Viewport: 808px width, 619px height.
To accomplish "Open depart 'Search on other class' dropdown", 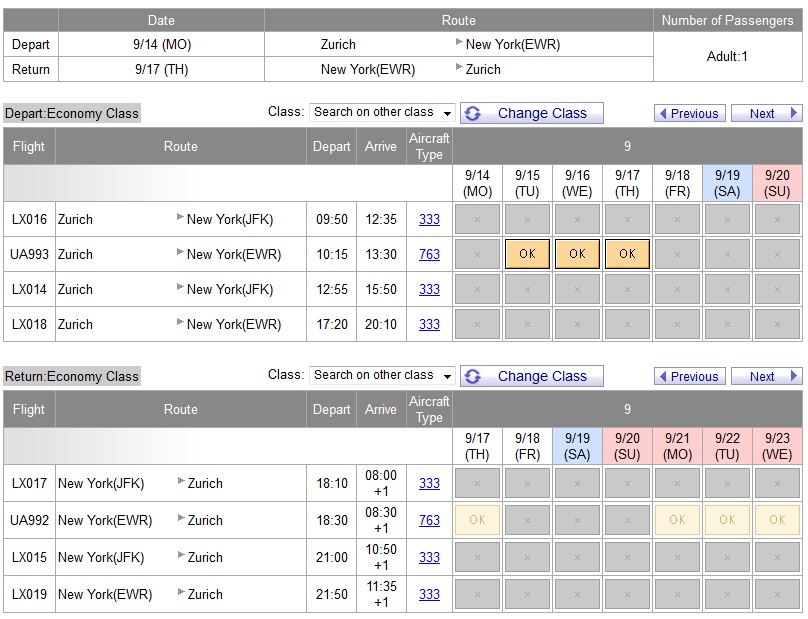I will click(382, 112).
